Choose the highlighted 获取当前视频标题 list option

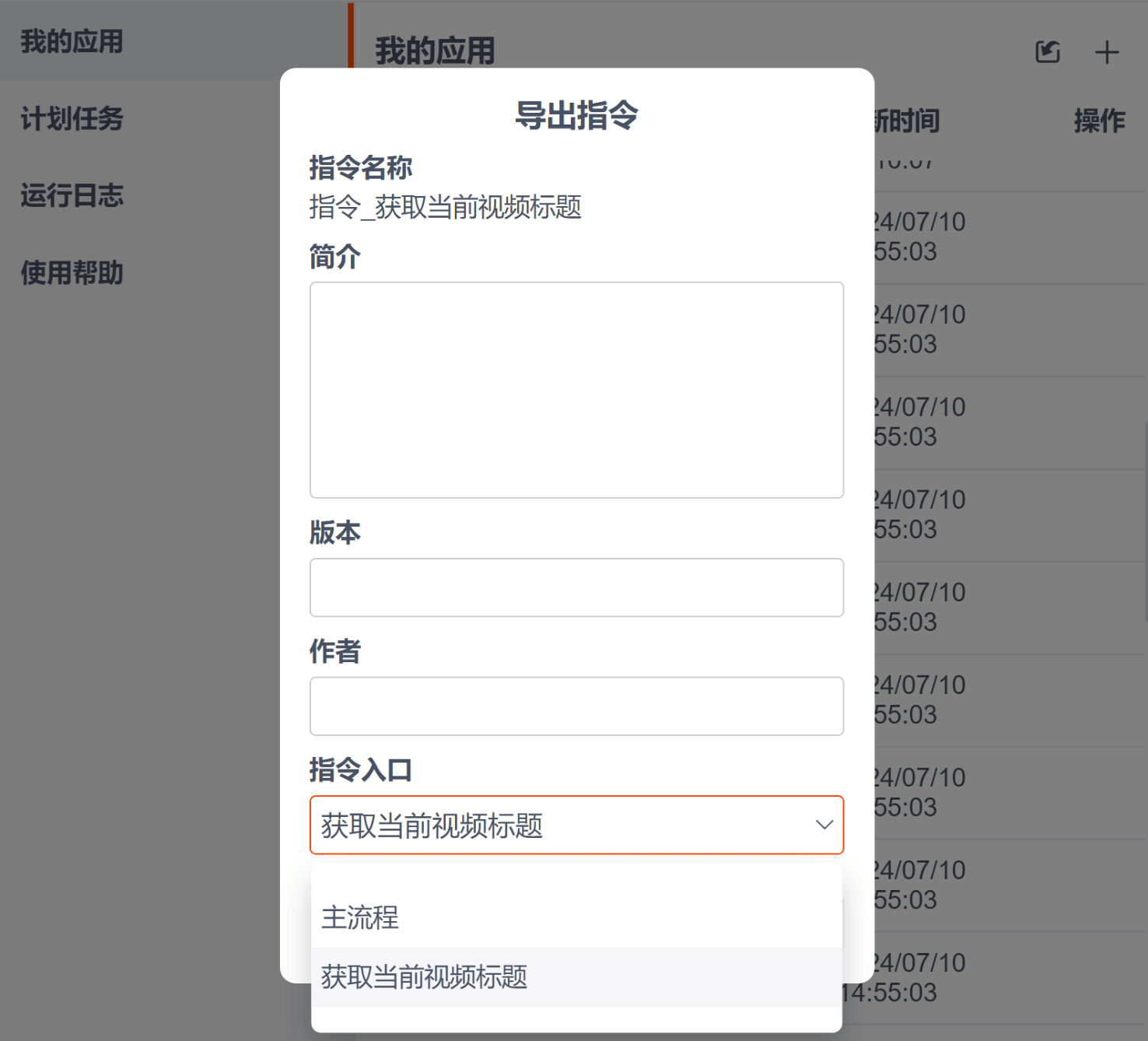[x=424, y=977]
